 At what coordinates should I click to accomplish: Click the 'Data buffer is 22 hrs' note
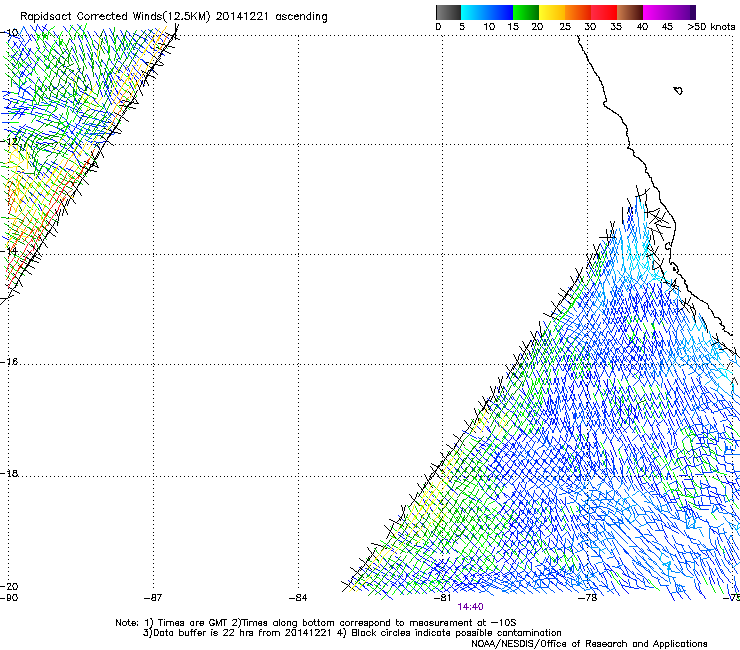(200, 633)
